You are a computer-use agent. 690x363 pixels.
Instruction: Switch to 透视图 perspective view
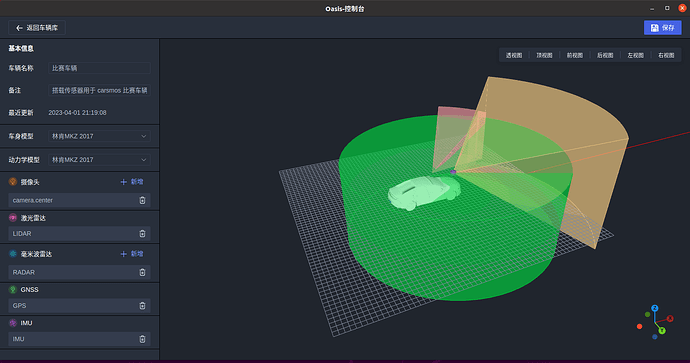(514, 55)
